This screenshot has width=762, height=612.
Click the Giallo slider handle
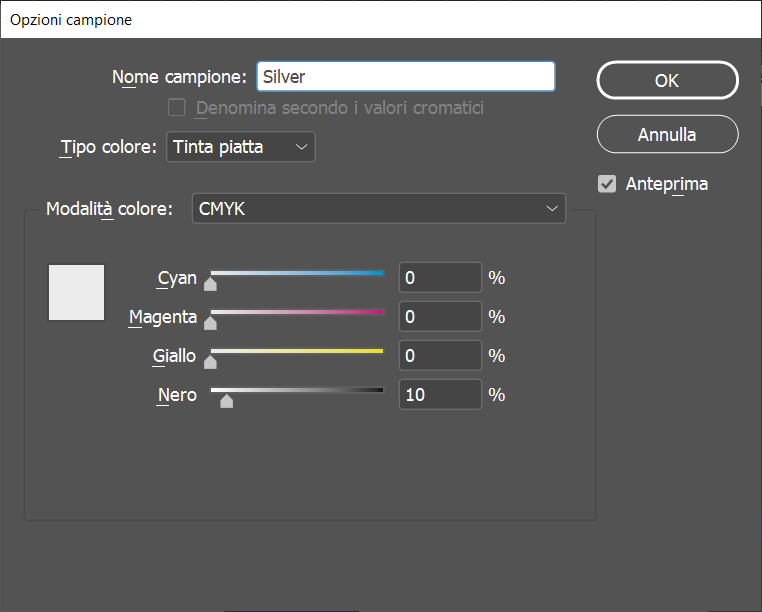(x=210, y=362)
